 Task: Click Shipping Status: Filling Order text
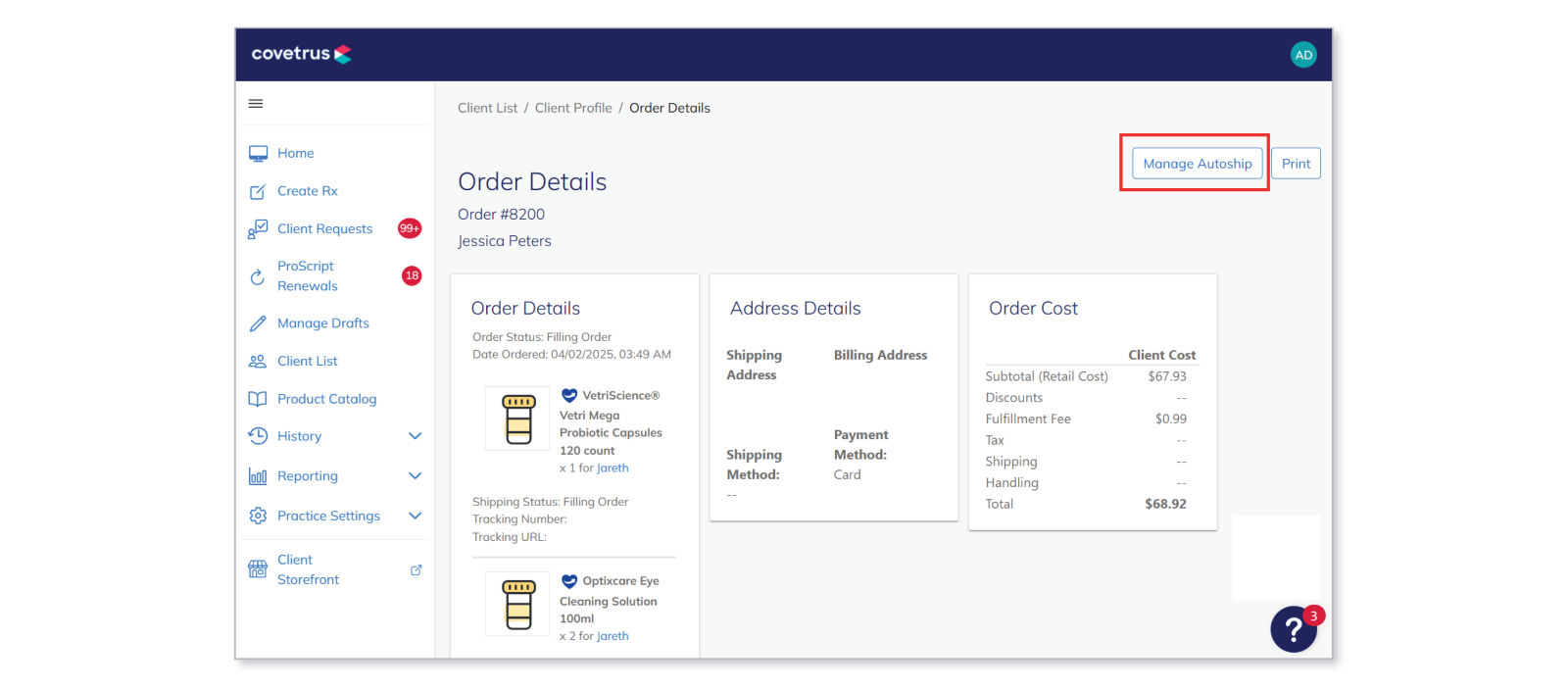[x=550, y=502]
